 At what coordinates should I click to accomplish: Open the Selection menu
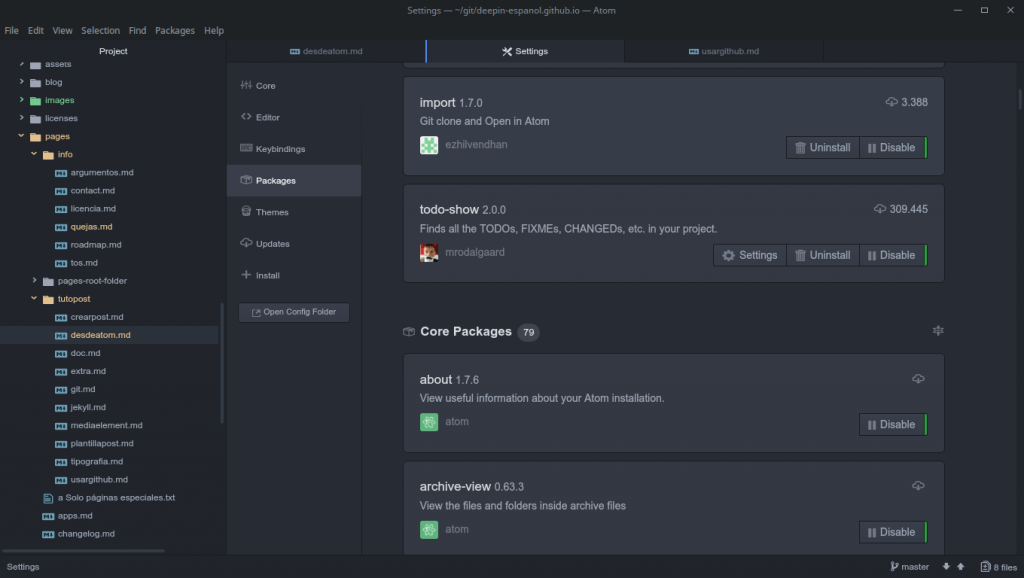[101, 30]
